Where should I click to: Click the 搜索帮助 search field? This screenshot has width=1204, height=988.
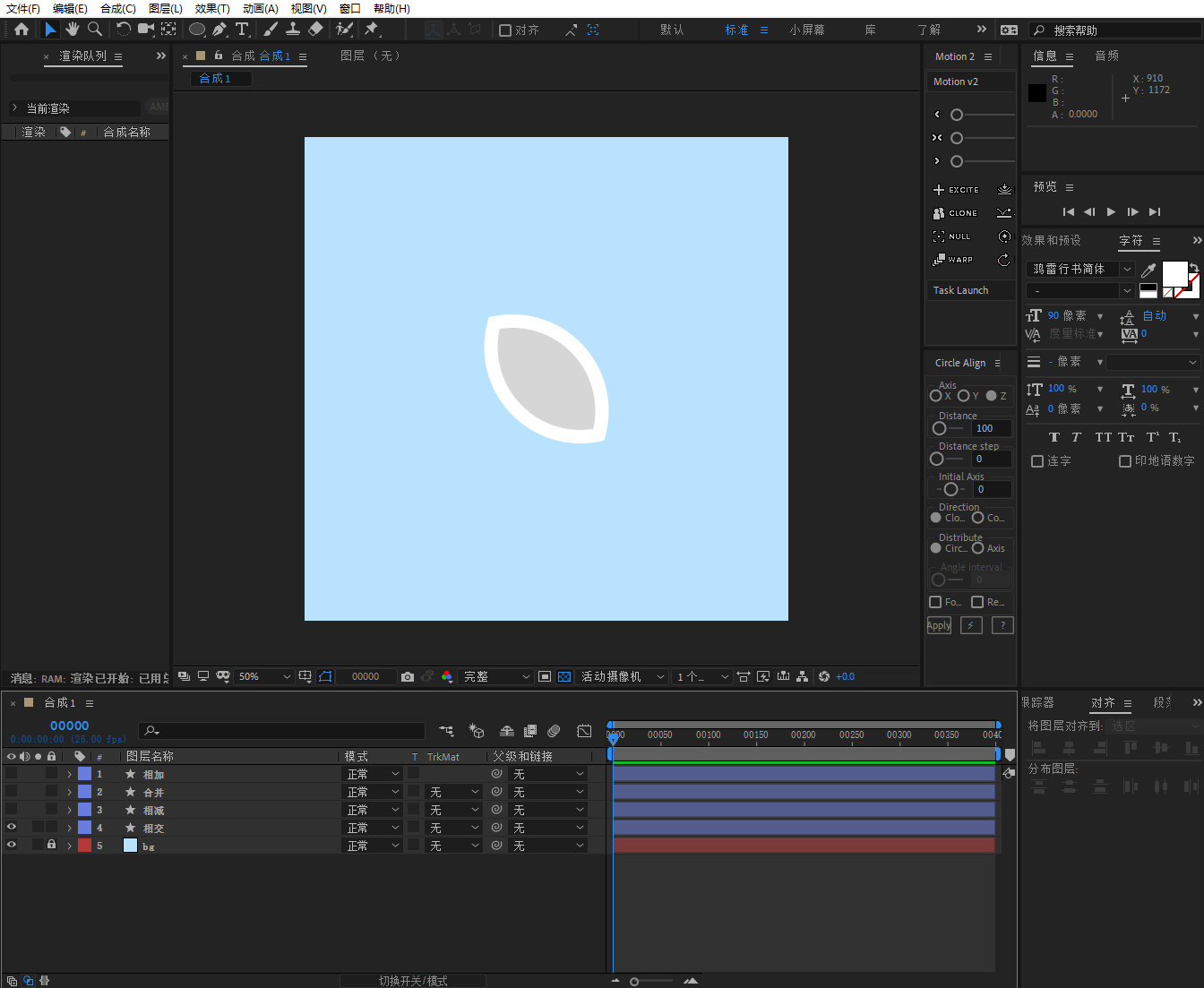pos(1120,30)
